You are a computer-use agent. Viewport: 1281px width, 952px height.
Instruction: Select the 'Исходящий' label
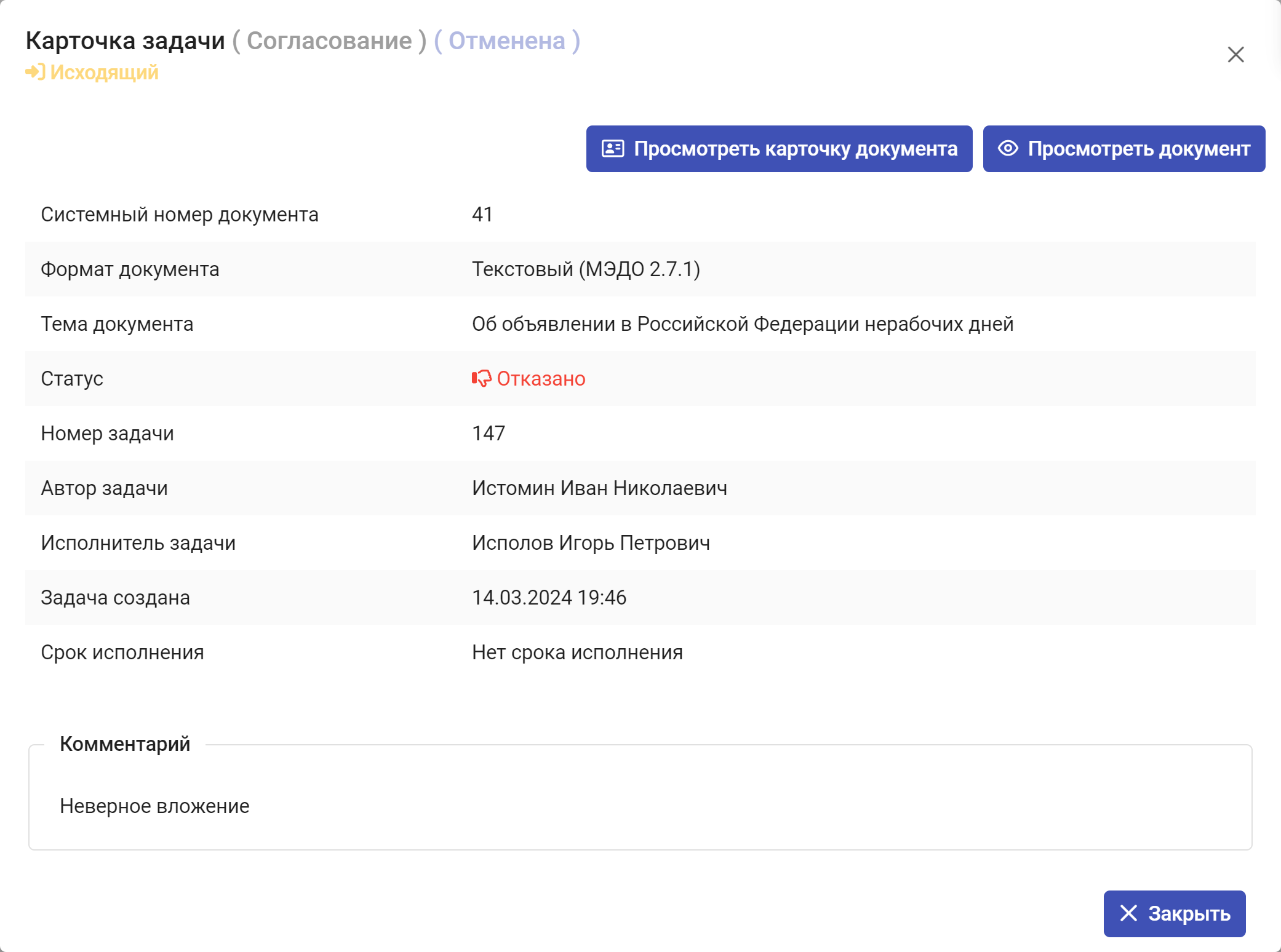point(104,73)
